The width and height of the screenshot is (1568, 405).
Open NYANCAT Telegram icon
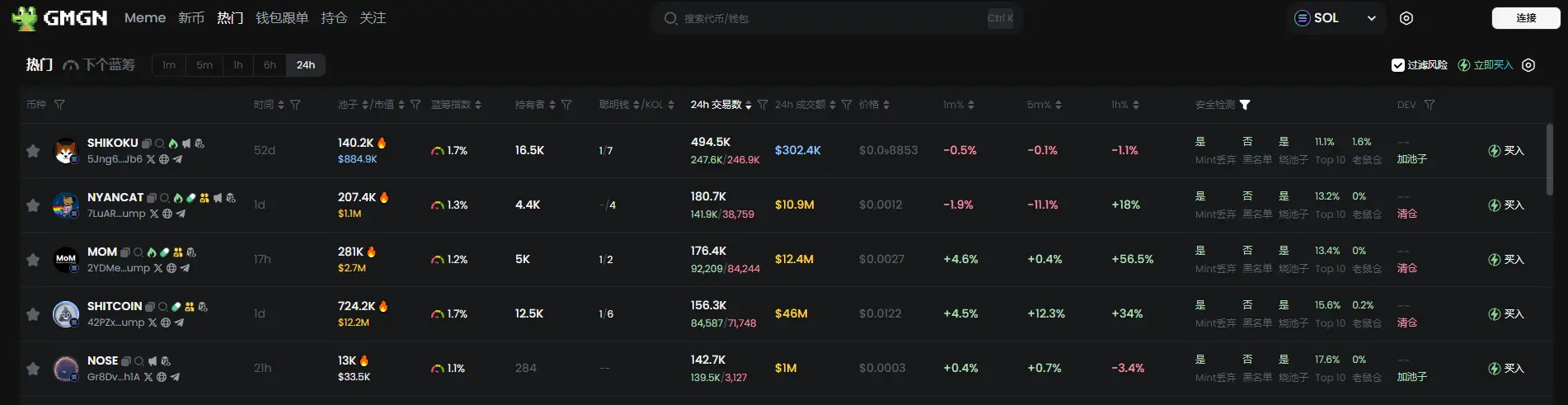click(181, 214)
